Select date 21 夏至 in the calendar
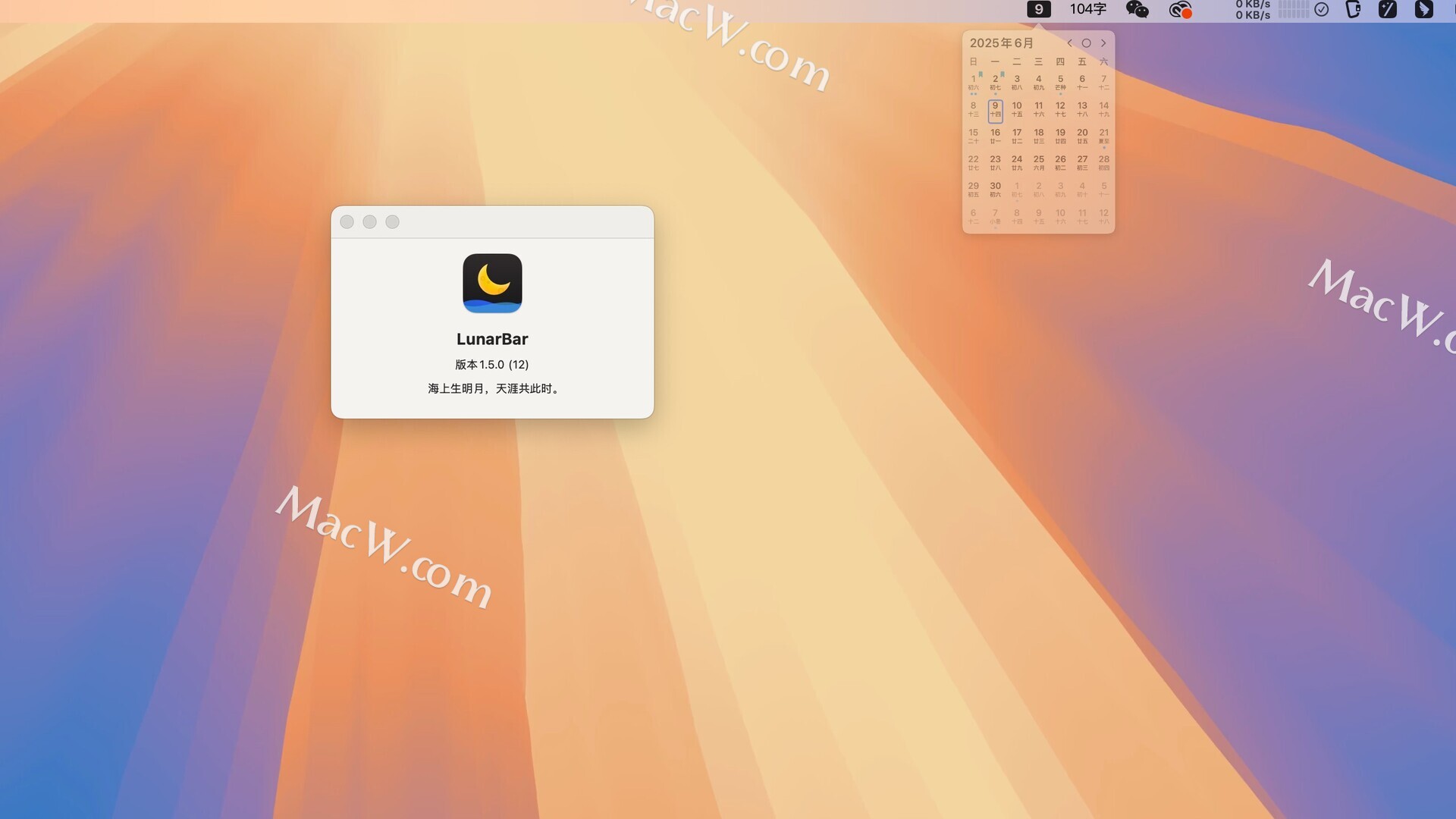The width and height of the screenshot is (1456, 819). point(1103,136)
